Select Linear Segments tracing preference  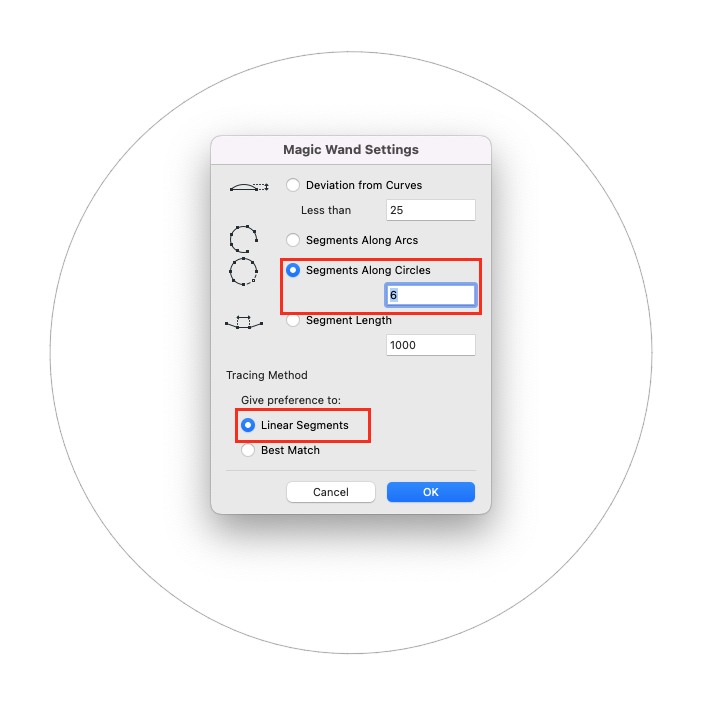point(248,425)
